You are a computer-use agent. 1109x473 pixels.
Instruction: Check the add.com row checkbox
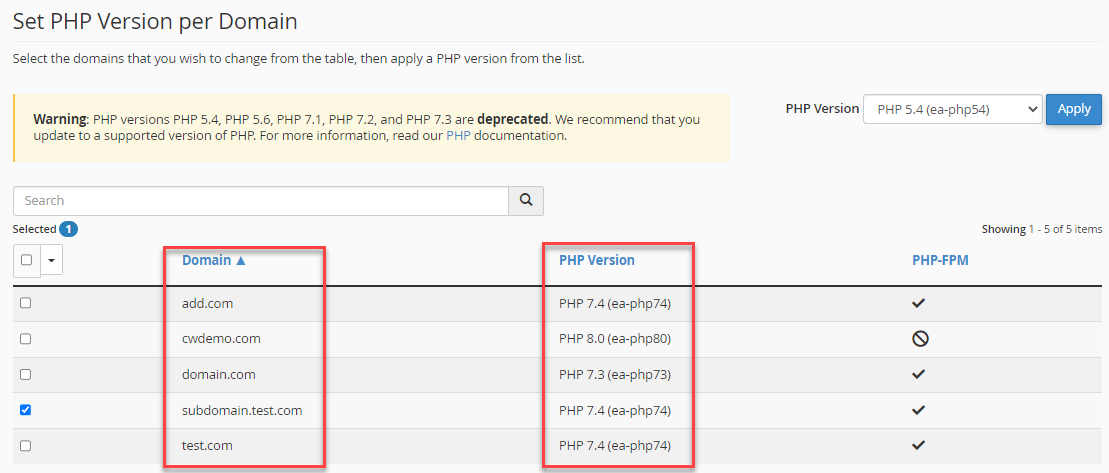click(x=26, y=303)
